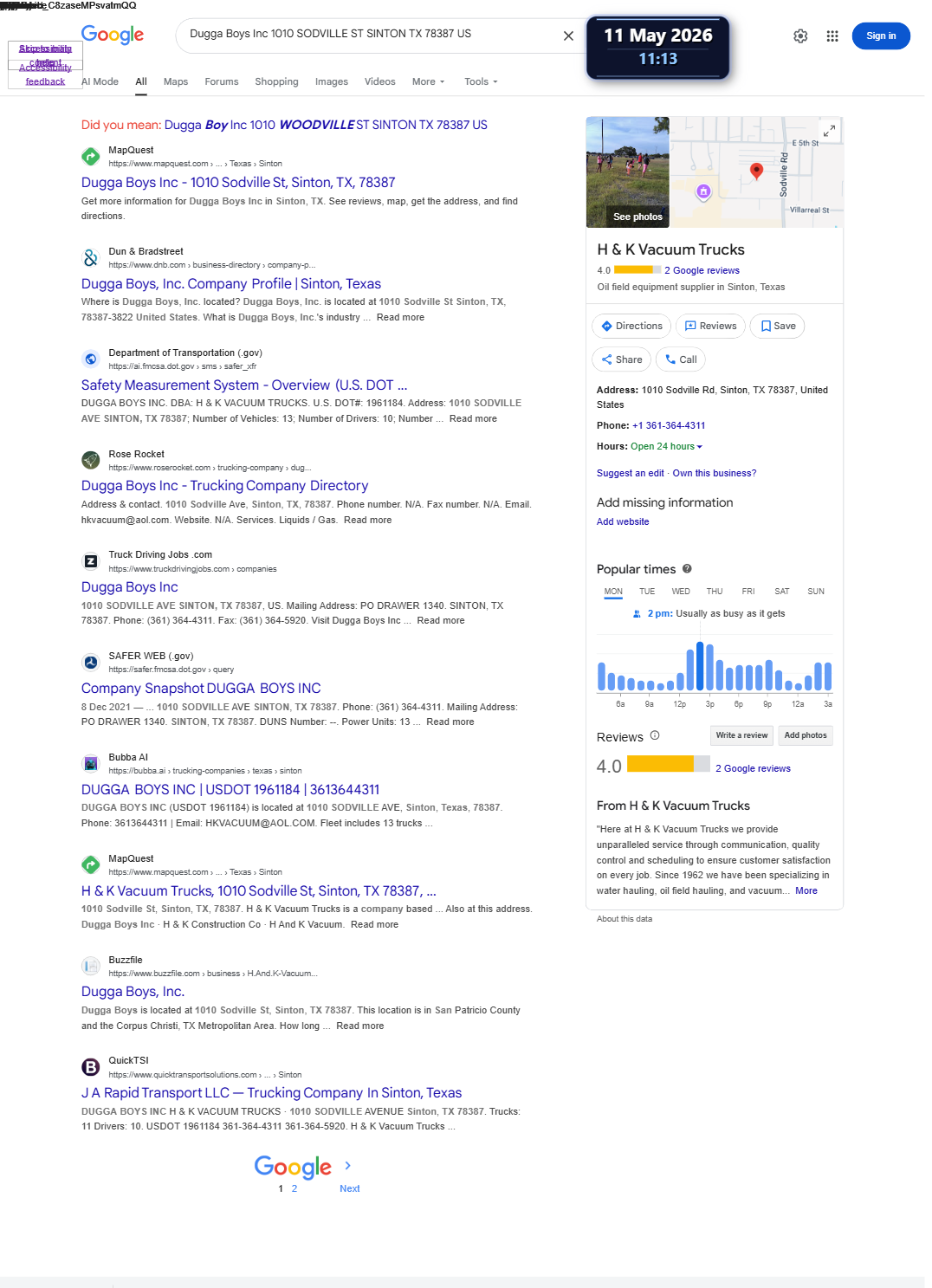Switch to the AI Mode tab
Viewport: 932px width, 1288px height.
point(100,81)
